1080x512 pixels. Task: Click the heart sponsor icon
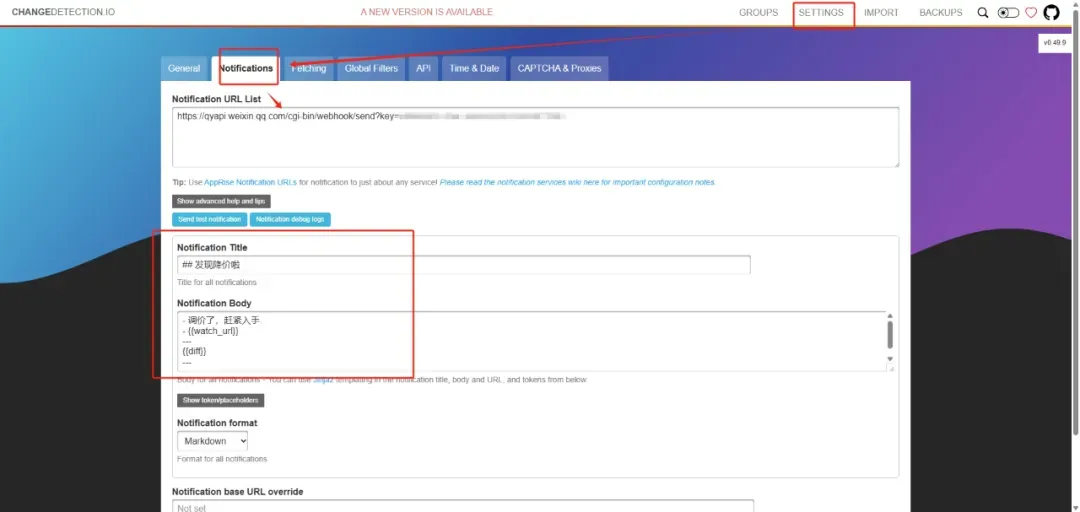[x=1031, y=13]
